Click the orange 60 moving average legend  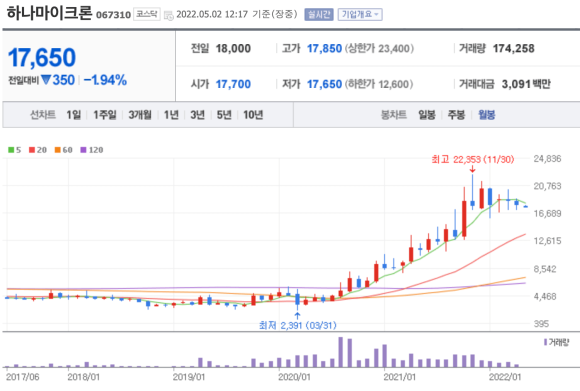pyautogui.click(x=64, y=150)
